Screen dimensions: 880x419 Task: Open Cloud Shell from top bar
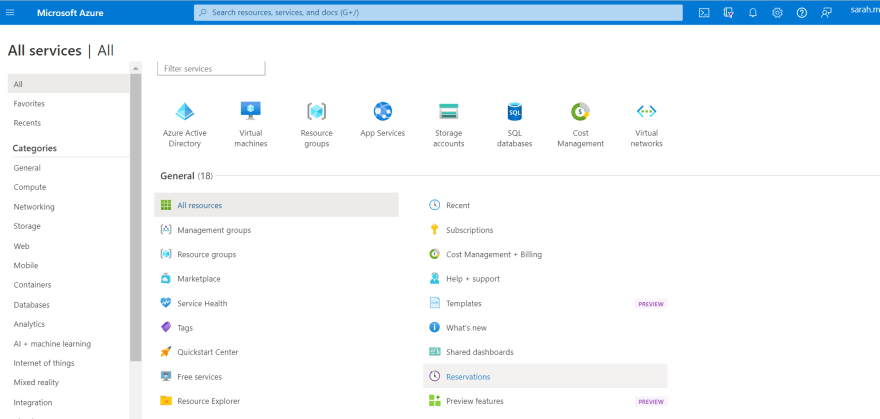[x=704, y=13]
